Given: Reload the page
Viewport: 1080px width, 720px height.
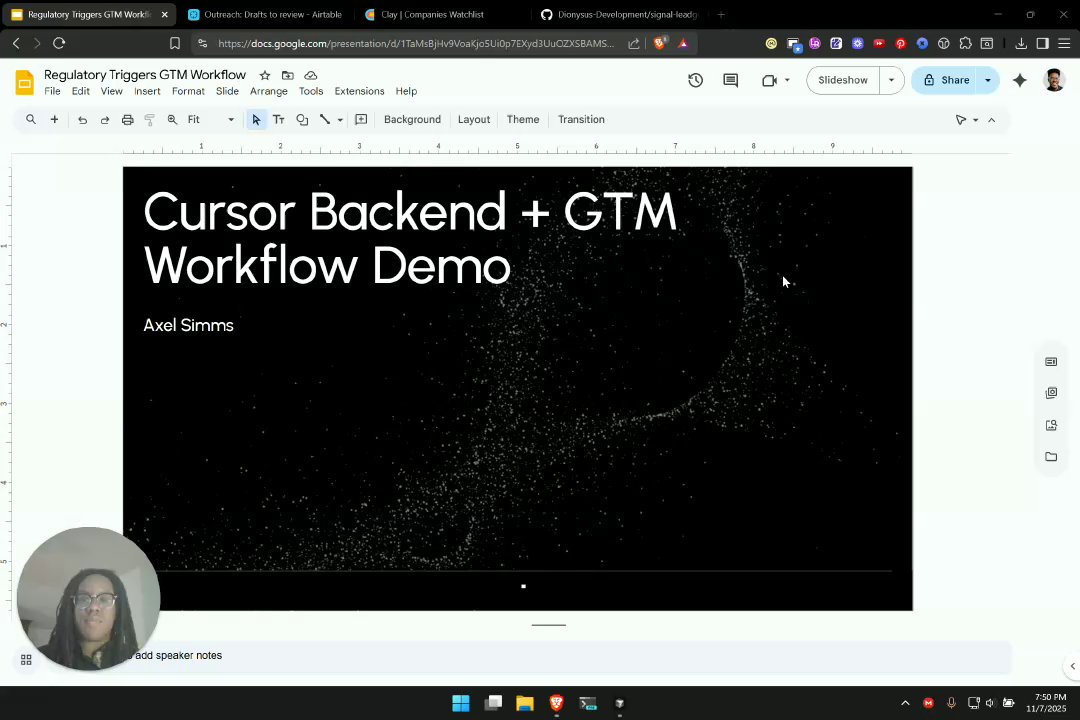Looking at the screenshot, I should point(59,43).
